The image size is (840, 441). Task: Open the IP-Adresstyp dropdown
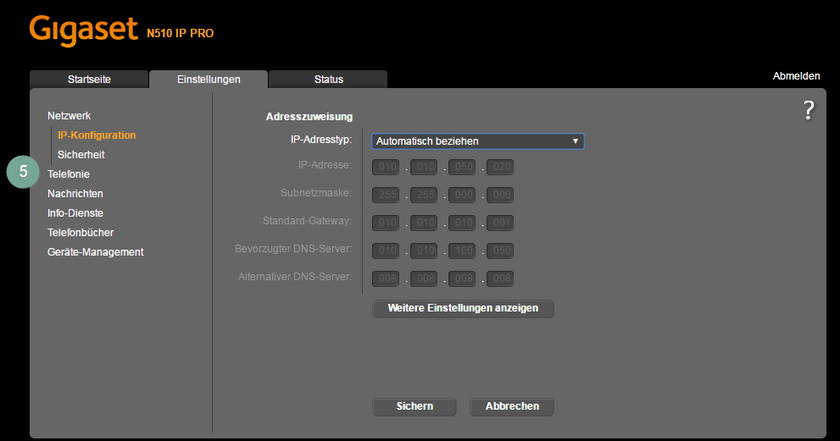(477, 141)
